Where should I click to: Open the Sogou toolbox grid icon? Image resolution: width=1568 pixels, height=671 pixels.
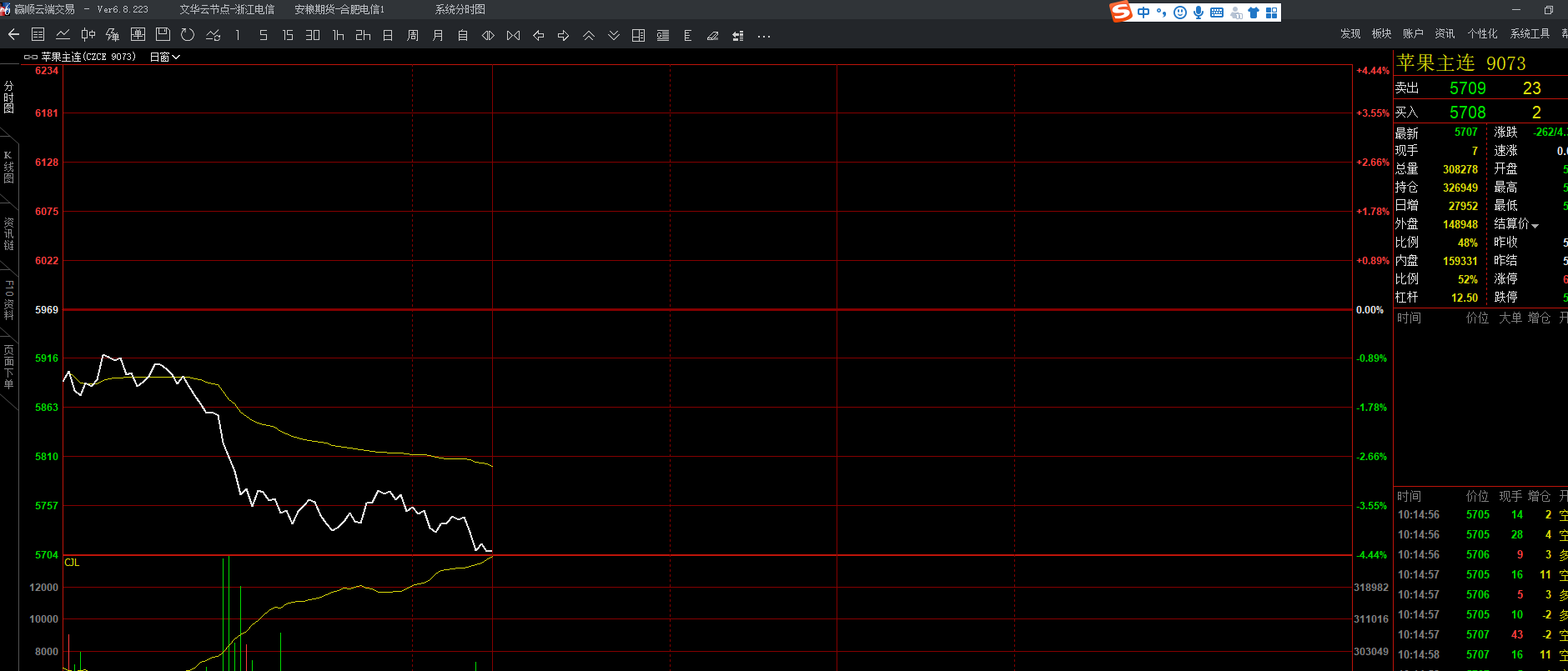pos(1272,13)
